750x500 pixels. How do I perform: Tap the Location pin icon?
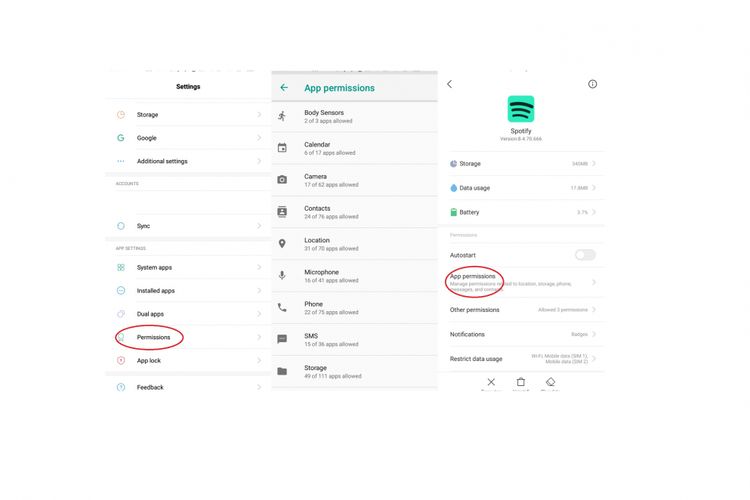click(282, 243)
